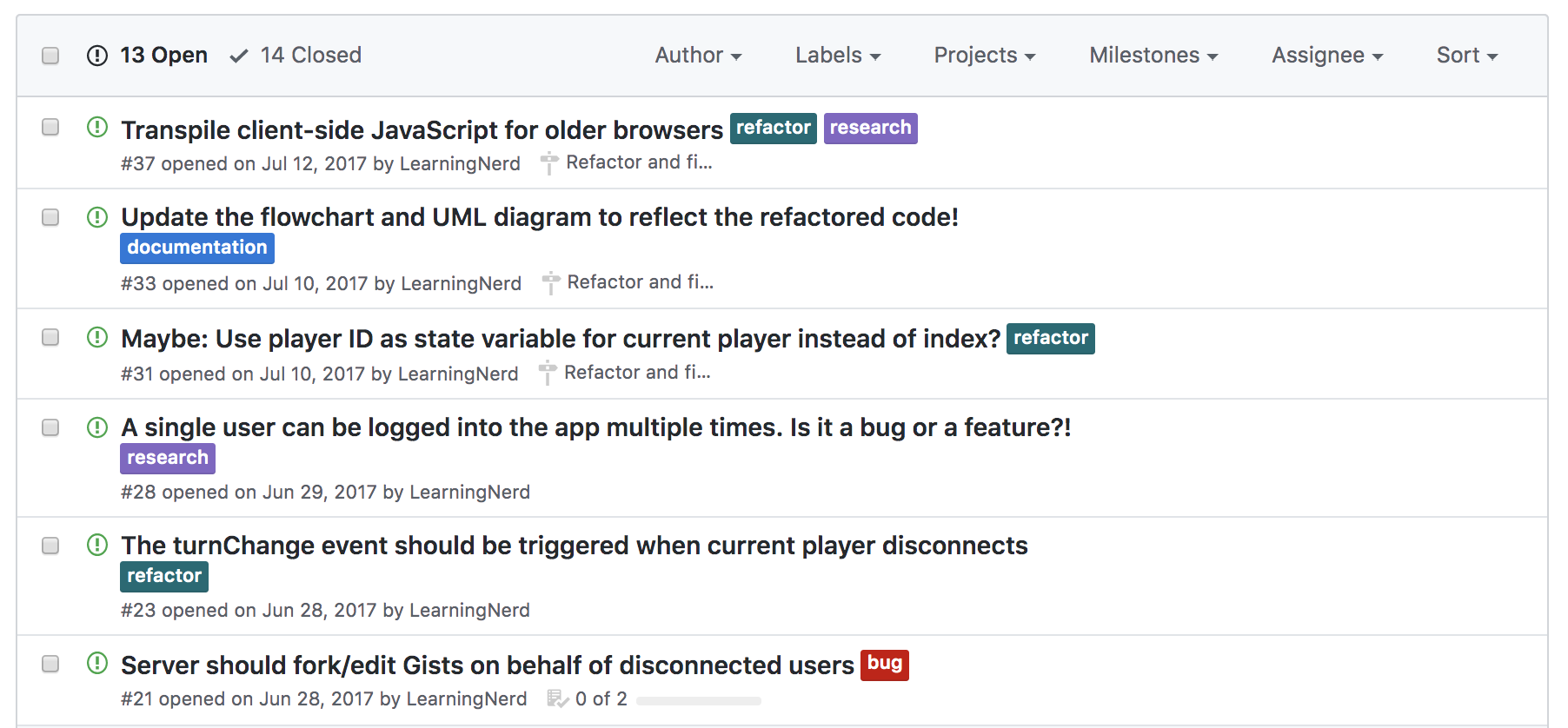Click the task checklist icon on issue #21

557,698
